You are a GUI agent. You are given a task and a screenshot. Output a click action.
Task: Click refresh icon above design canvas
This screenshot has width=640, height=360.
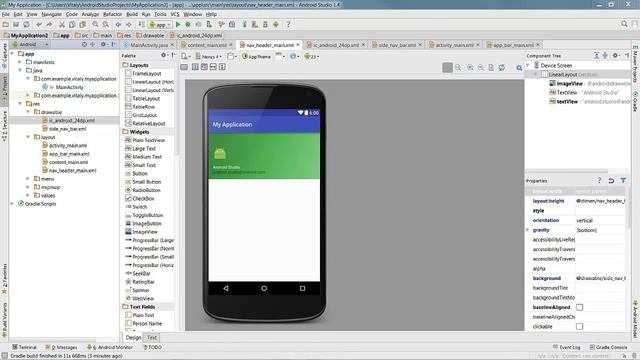tap(502, 68)
